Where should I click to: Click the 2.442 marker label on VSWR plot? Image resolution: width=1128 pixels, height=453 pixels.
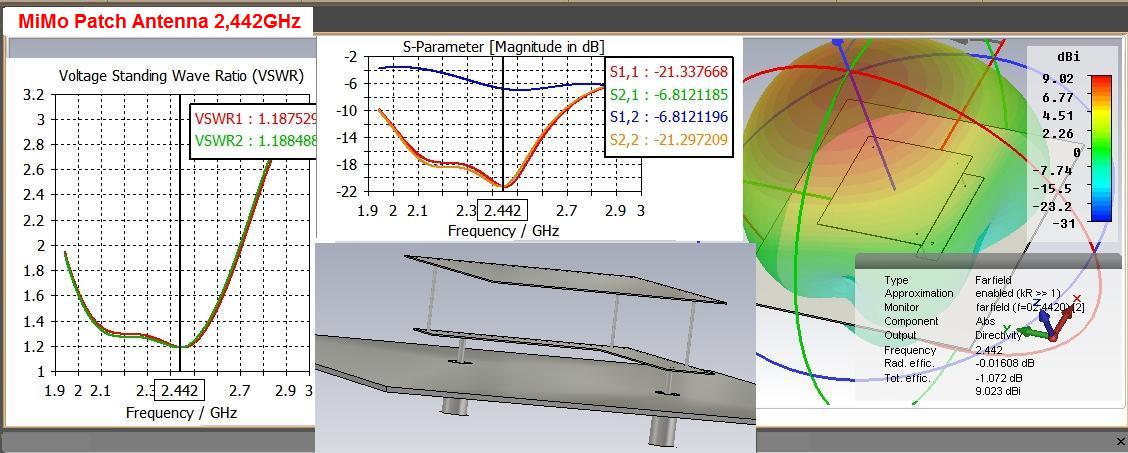click(x=181, y=390)
